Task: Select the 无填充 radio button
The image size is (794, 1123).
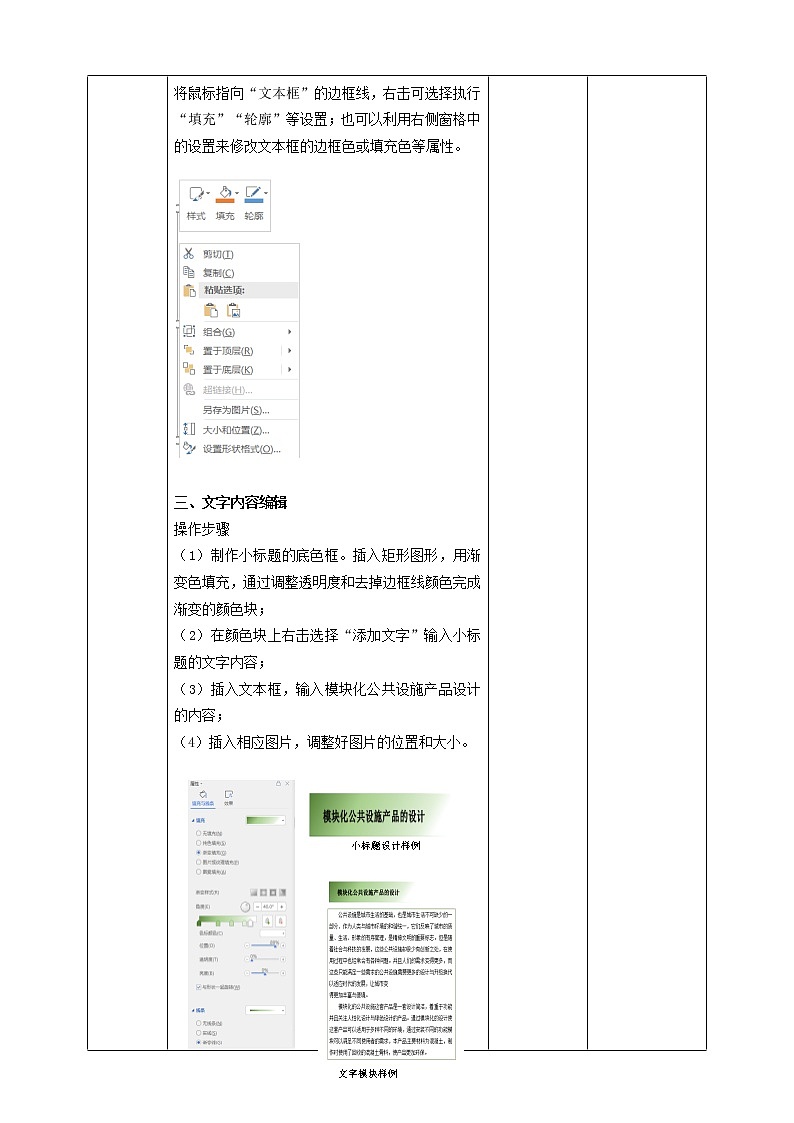Action: coord(198,834)
